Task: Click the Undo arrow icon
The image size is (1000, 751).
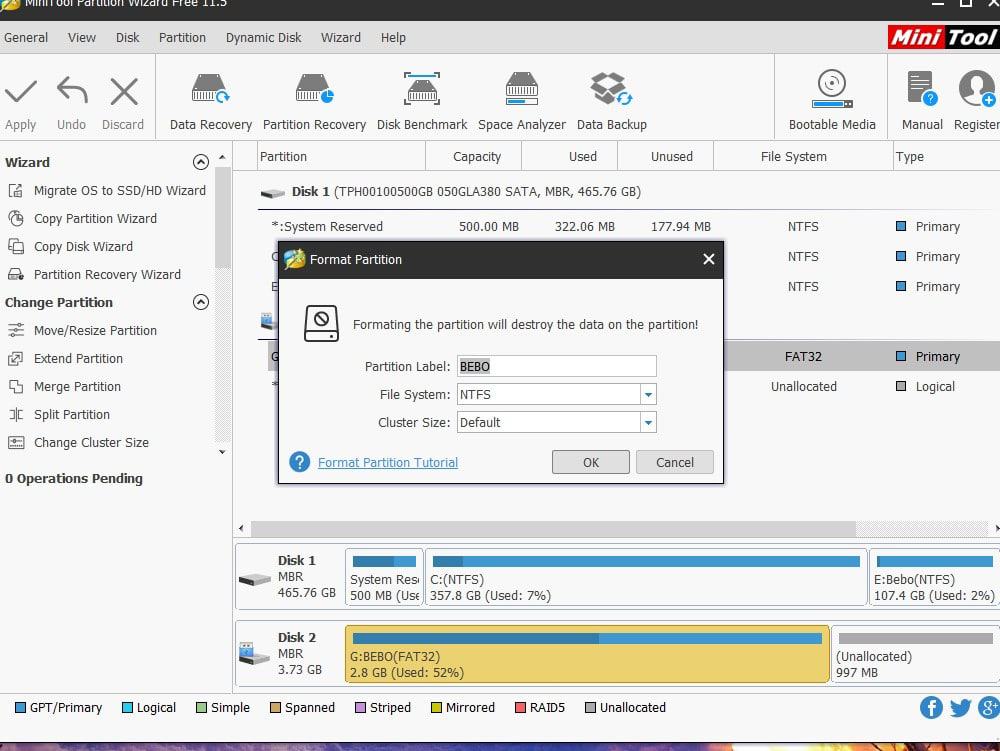Action: 72,91
